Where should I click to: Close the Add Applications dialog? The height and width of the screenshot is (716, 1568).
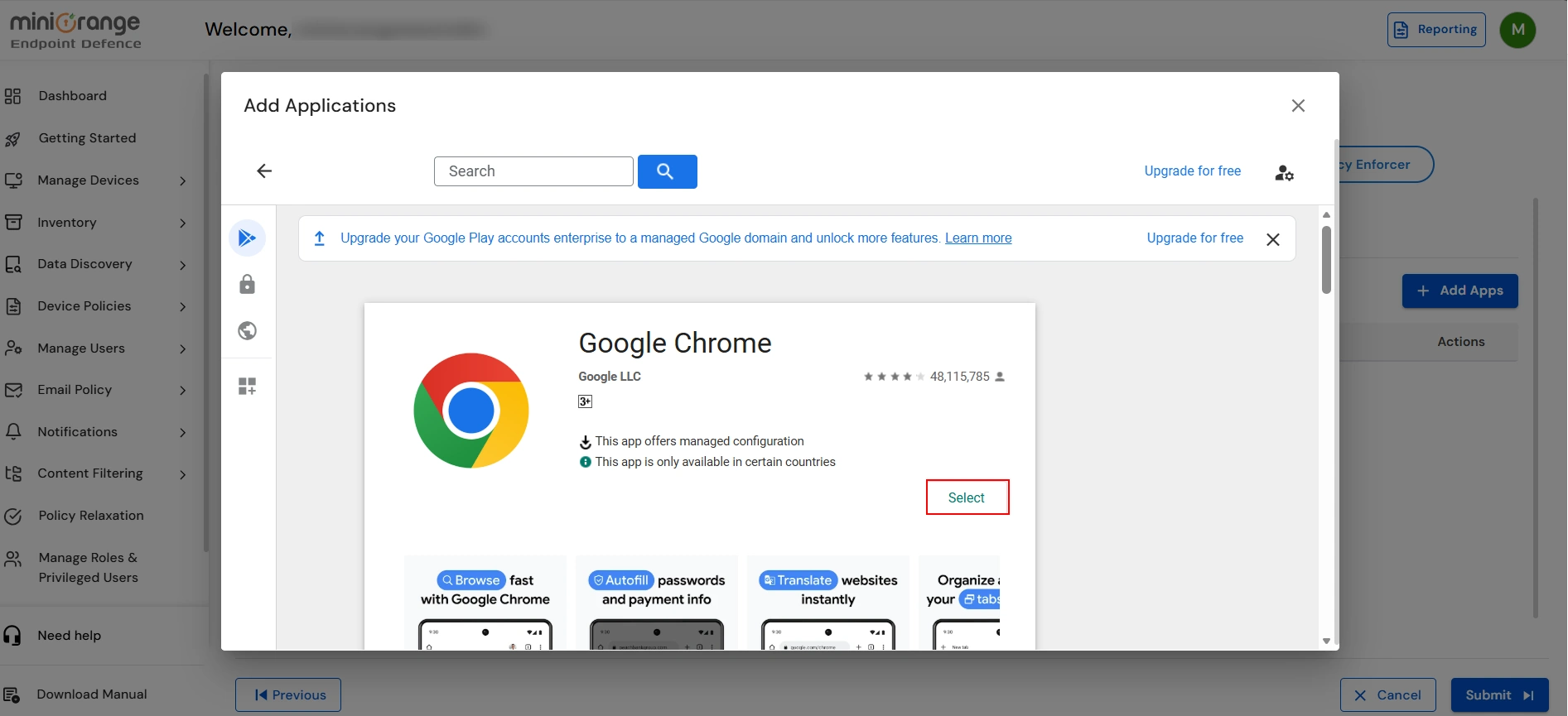[x=1298, y=105]
